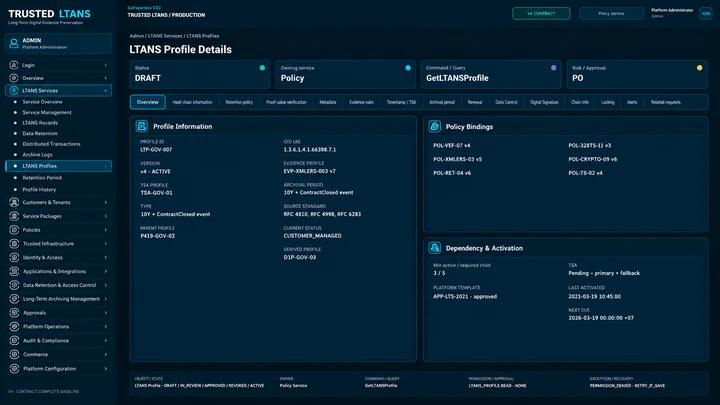
Task: Expand the Policies chevron
Action: pyautogui.click(x=106, y=230)
